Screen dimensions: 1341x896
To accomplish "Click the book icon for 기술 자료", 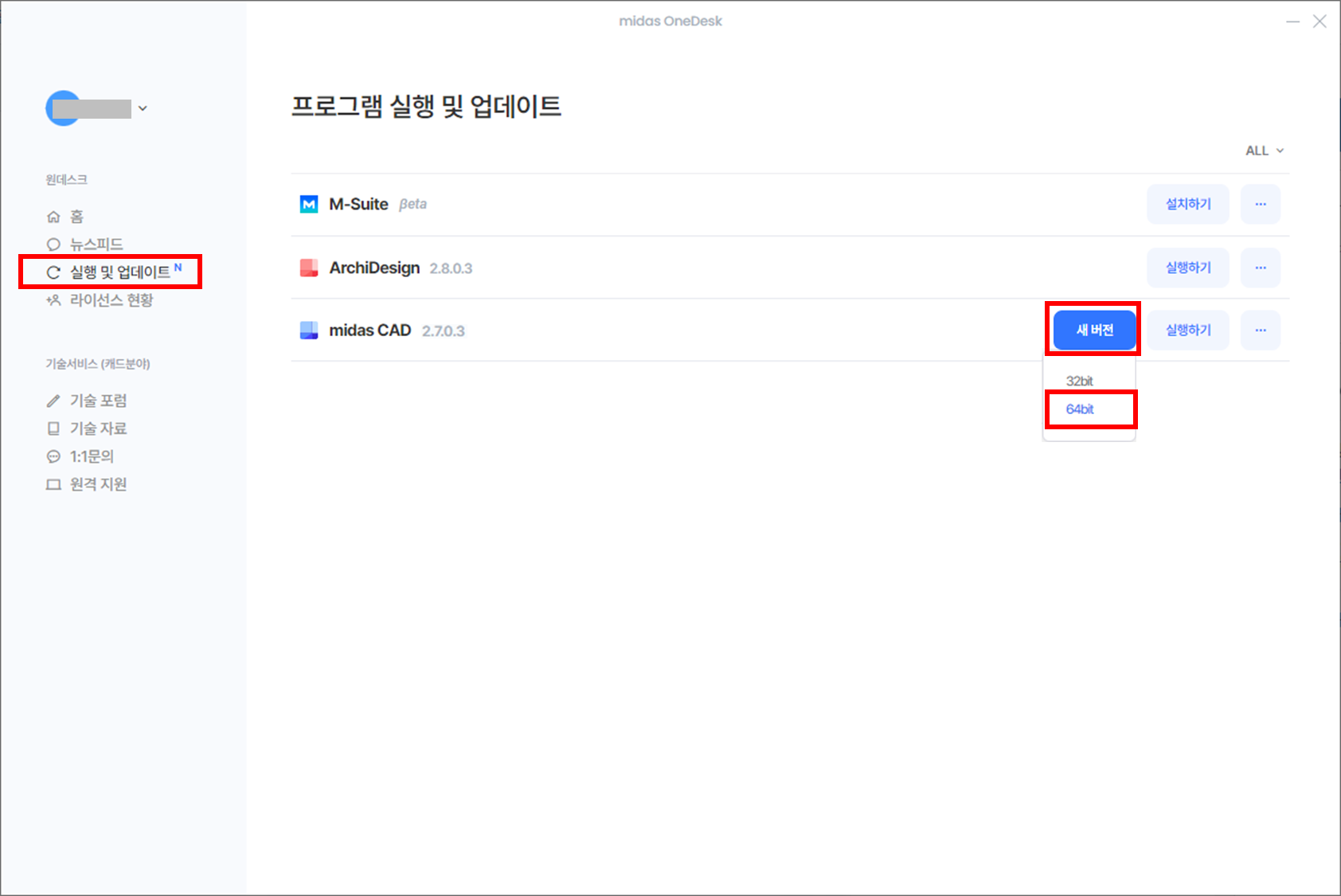I will coord(53,428).
